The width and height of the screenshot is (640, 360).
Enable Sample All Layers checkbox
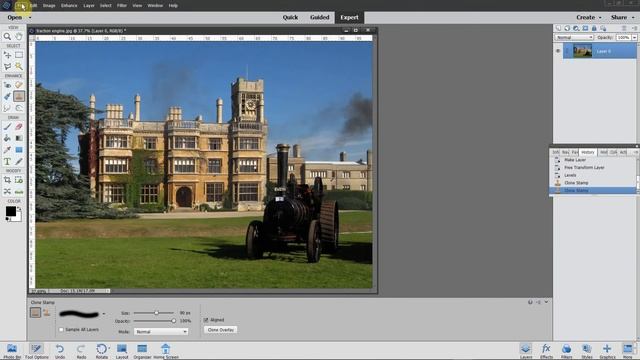tap(61, 329)
